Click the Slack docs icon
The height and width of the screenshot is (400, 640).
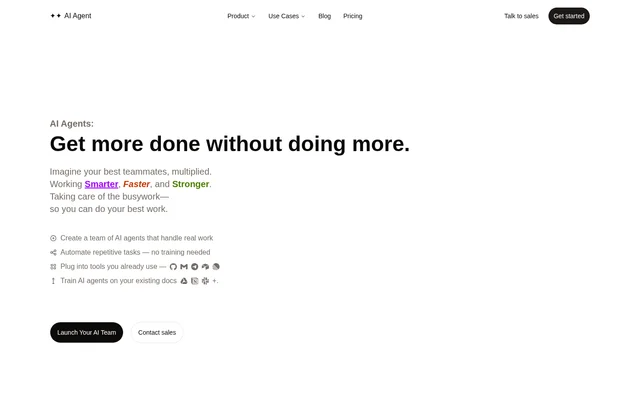pos(205,281)
